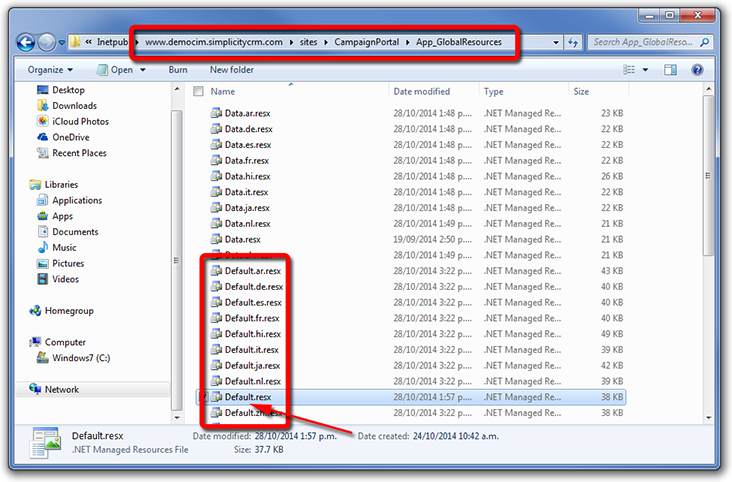732x482 pixels.
Task: Select the Data.nl.resx file icon
Action: [x=216, y=224]
